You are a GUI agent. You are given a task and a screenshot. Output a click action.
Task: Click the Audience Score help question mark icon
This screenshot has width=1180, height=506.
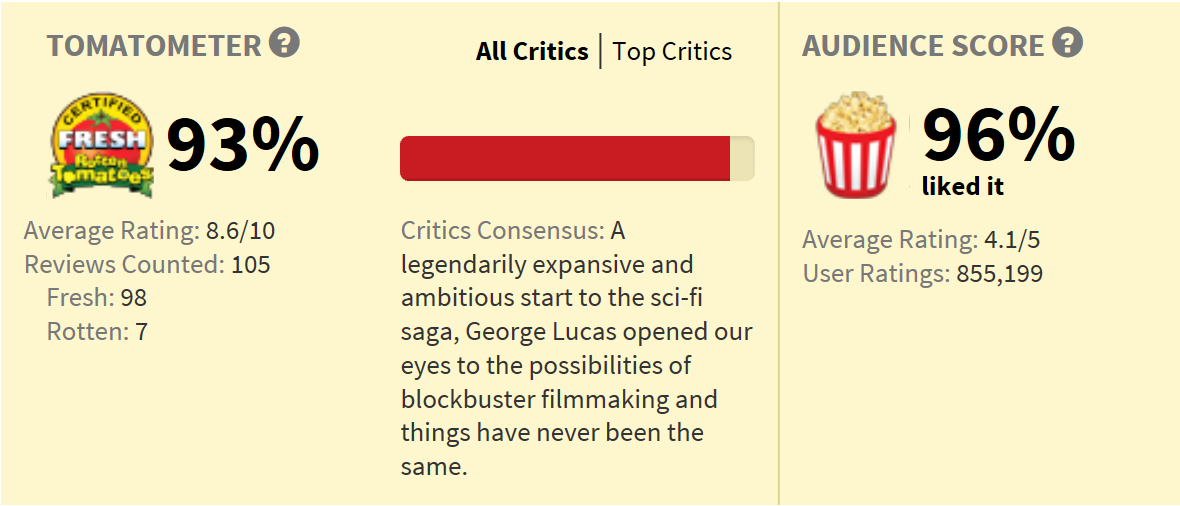click(x=1068, y=42)
